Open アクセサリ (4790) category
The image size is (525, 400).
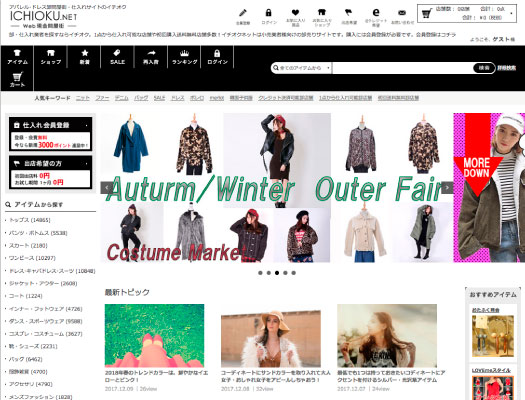(30, 384)
